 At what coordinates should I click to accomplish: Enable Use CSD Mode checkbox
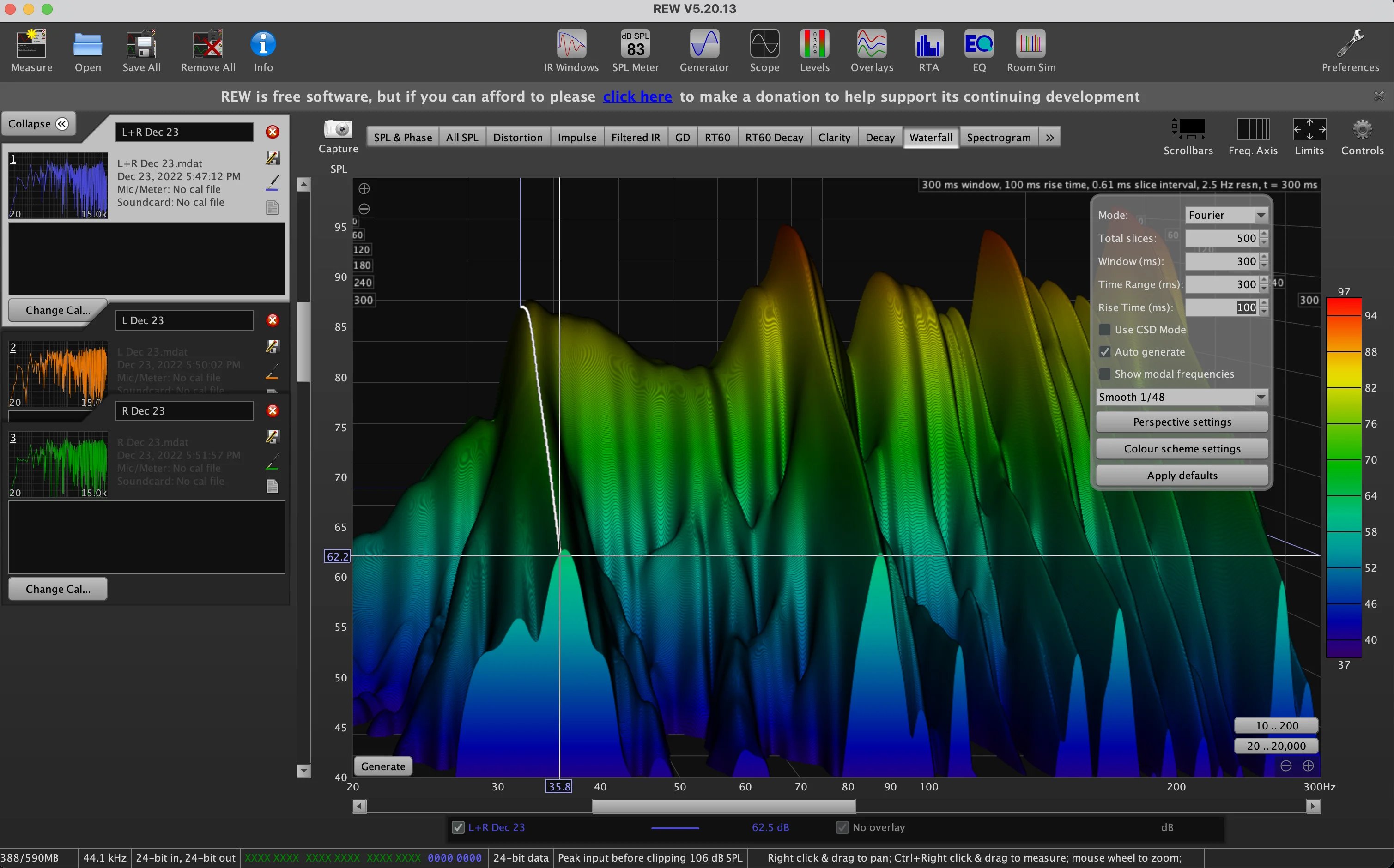tap(1105, 330)
